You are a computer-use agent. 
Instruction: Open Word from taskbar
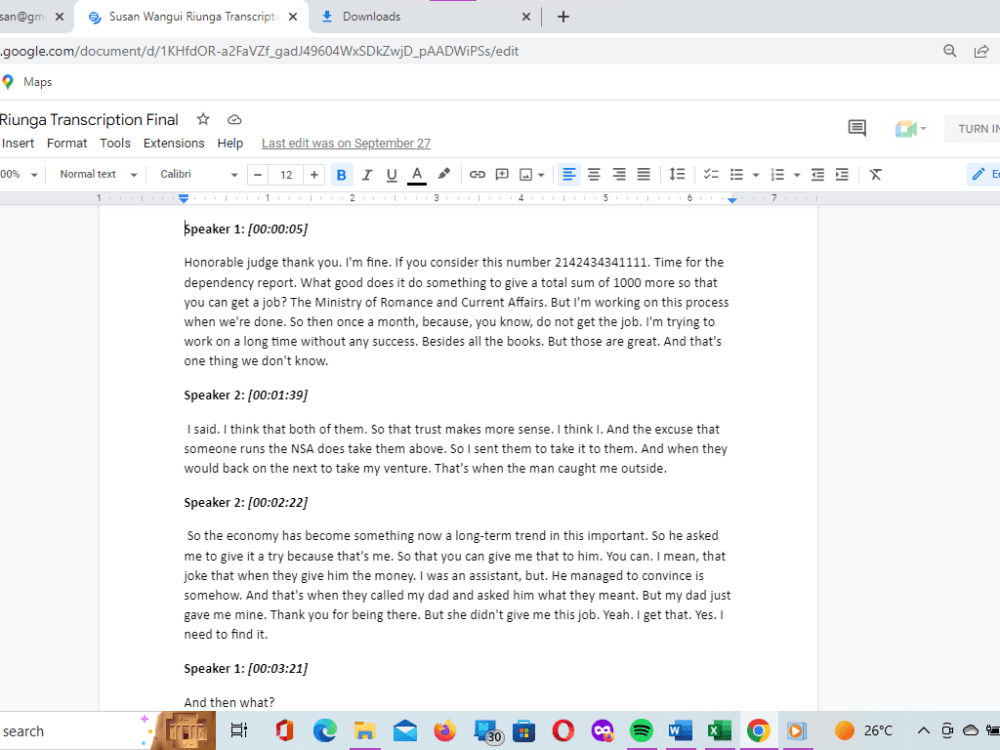point(680,731)
